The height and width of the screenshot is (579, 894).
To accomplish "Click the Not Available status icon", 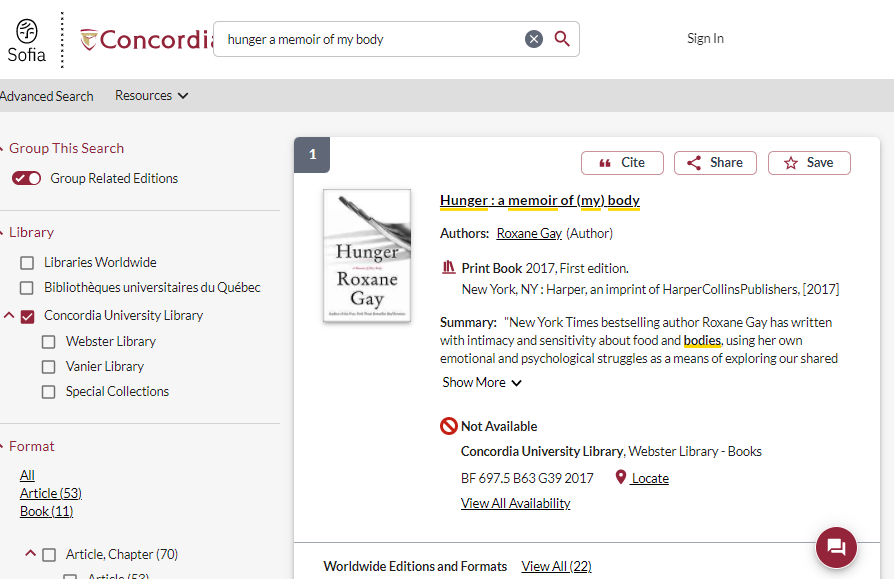I will [x=449, y=426].
